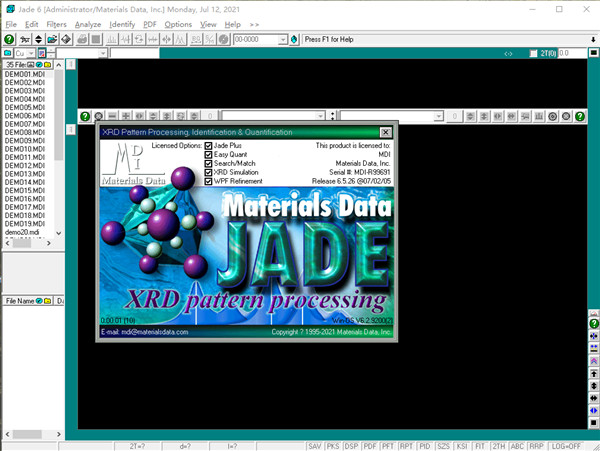The height and width of the screenshot is (451, 600).
Task: Toggle the WPF Refinement checkbox
Action: [x=209, y=182]
